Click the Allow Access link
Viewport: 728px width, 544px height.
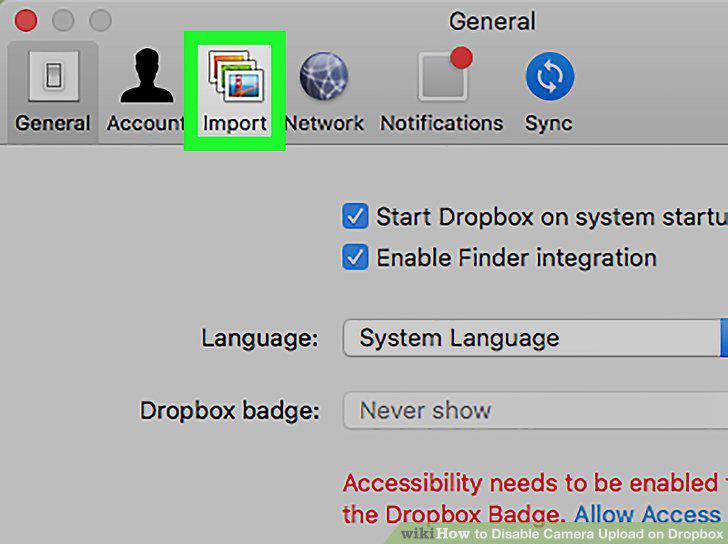click(647, 514)
